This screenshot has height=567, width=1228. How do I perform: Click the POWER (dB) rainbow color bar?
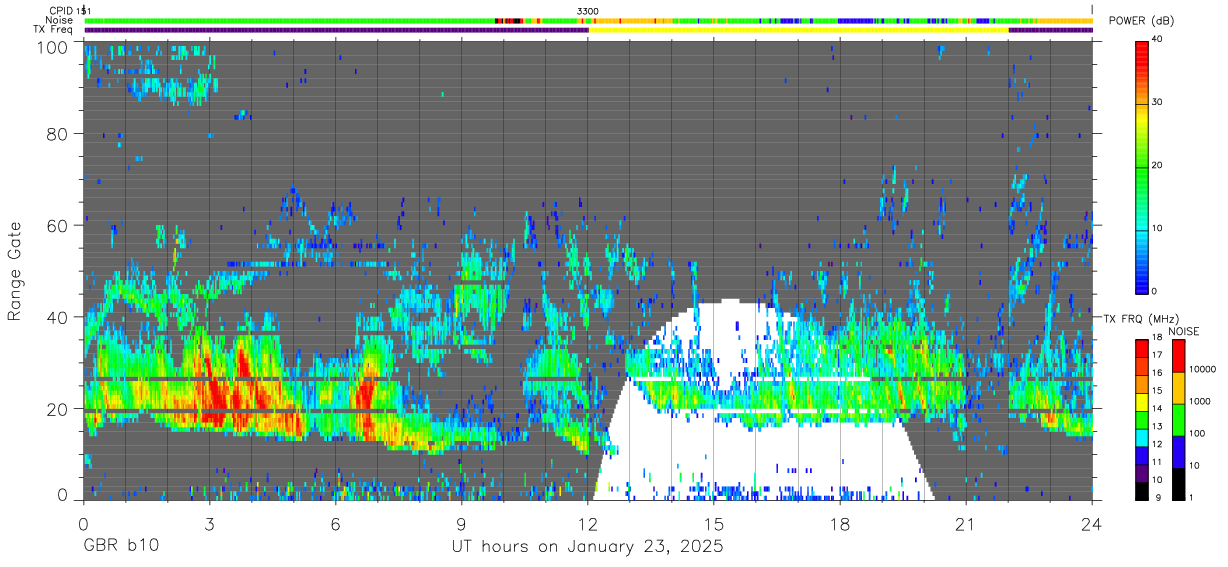click(x=1141, y=166)
